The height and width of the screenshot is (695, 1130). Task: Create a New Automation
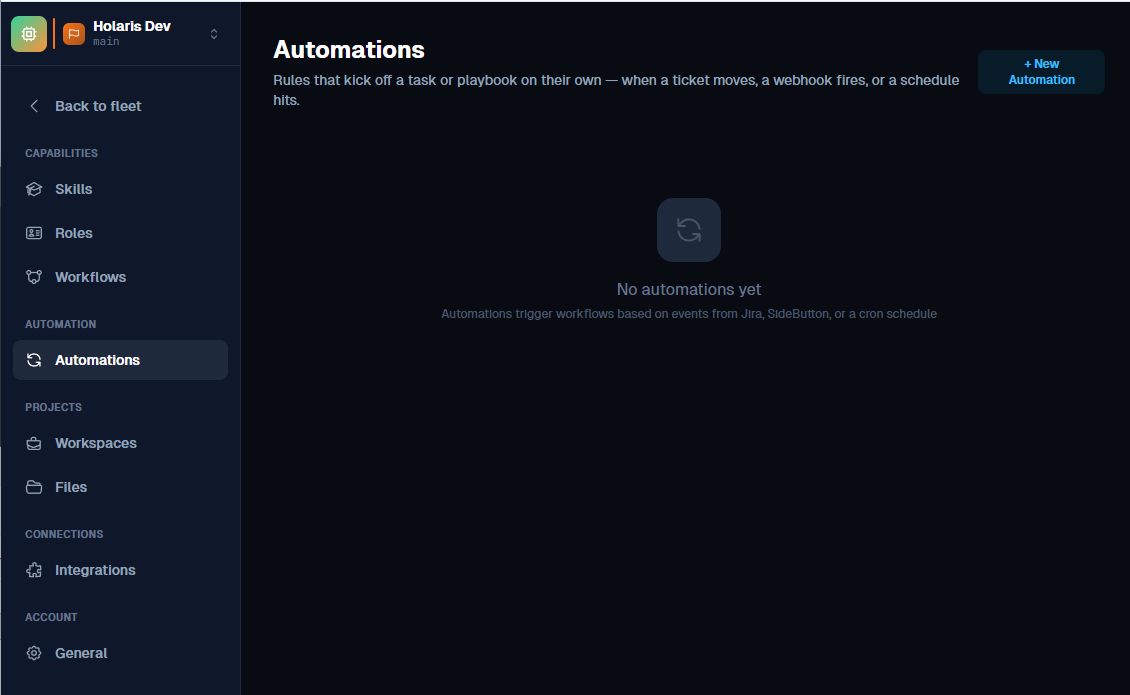pyautogui.click(x=1041, y=71)
